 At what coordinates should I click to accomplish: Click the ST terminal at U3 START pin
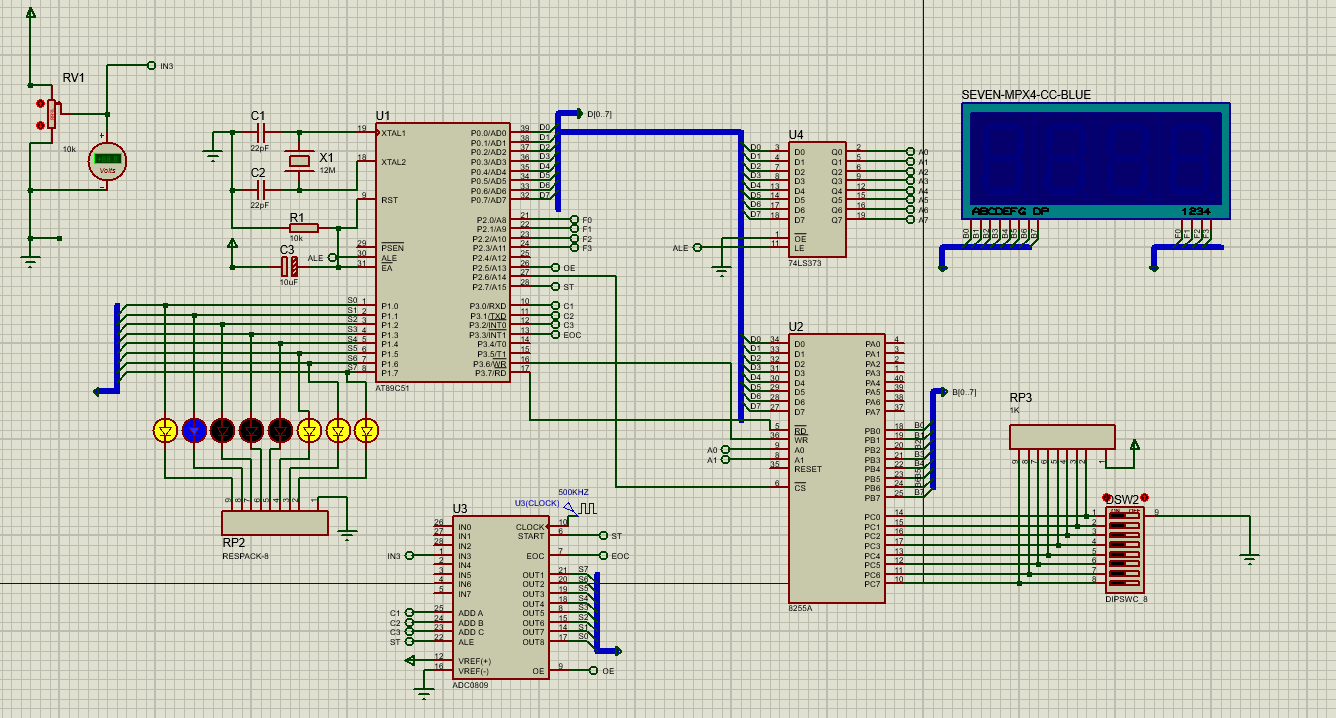click(603, 536)
